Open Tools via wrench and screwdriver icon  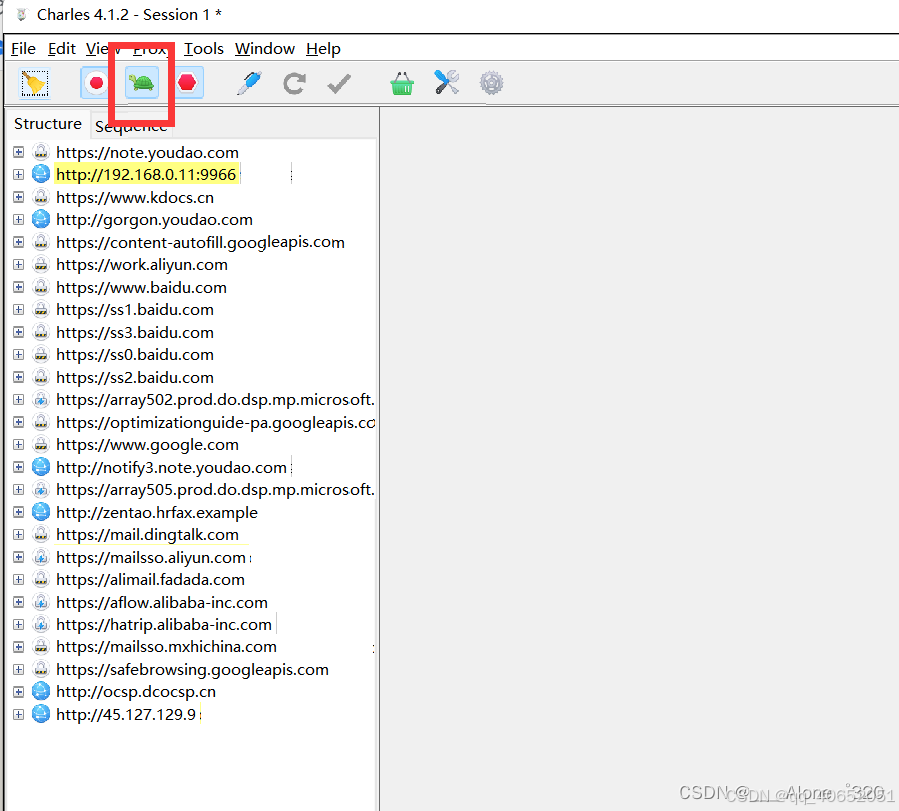[447, 83]
